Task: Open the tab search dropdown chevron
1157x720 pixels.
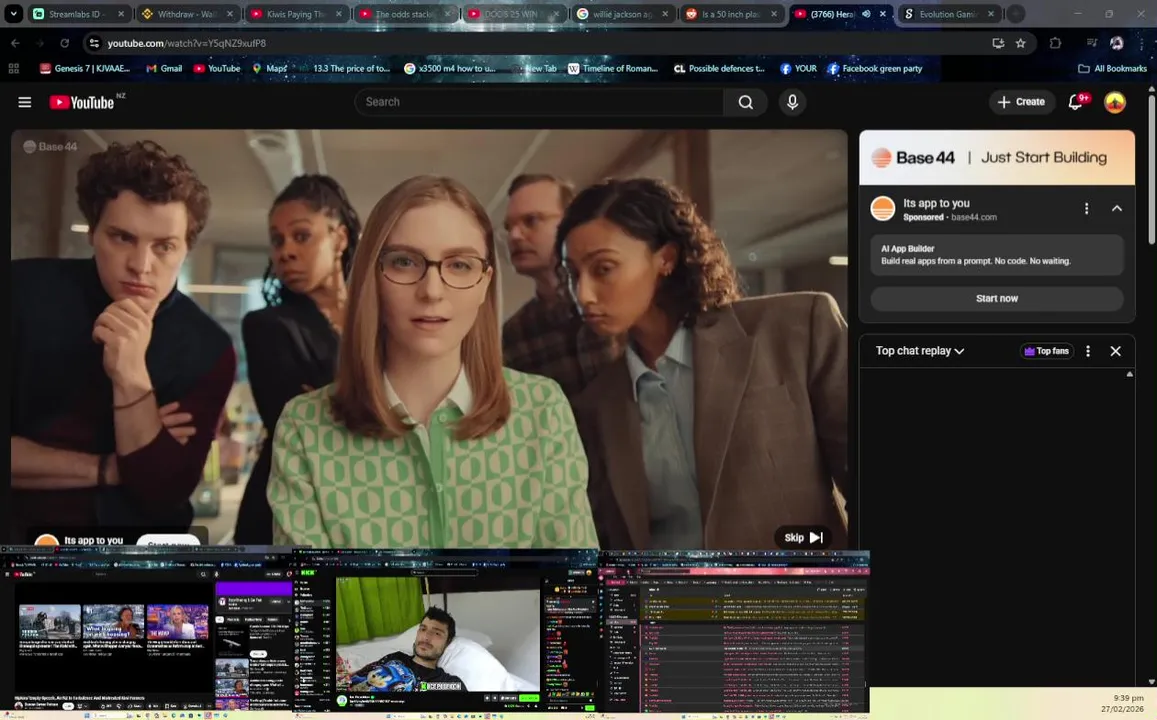Action: coord(13,13)
